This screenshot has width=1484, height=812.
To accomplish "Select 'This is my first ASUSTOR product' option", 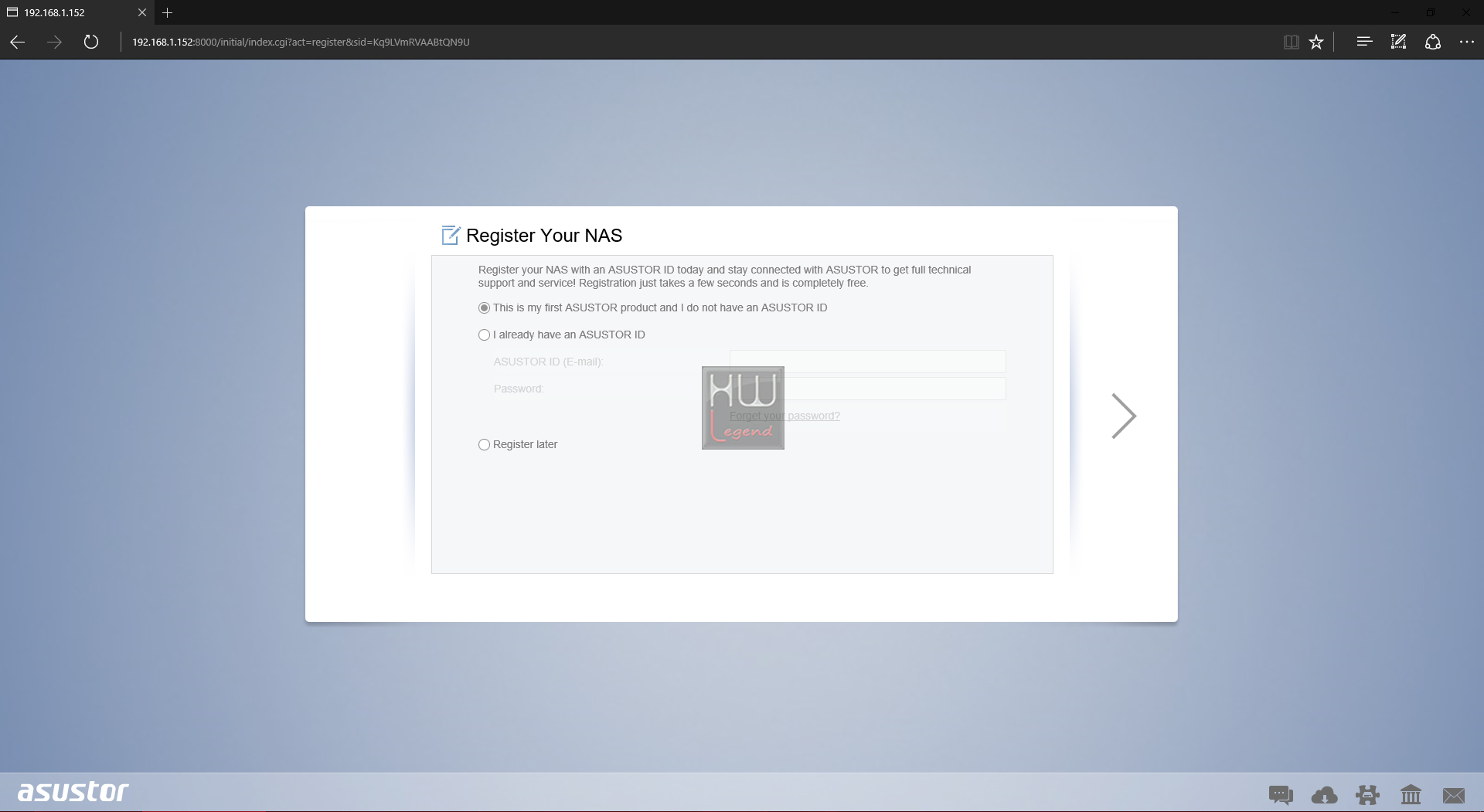I will pyautogui.click(x=484, y=307).
